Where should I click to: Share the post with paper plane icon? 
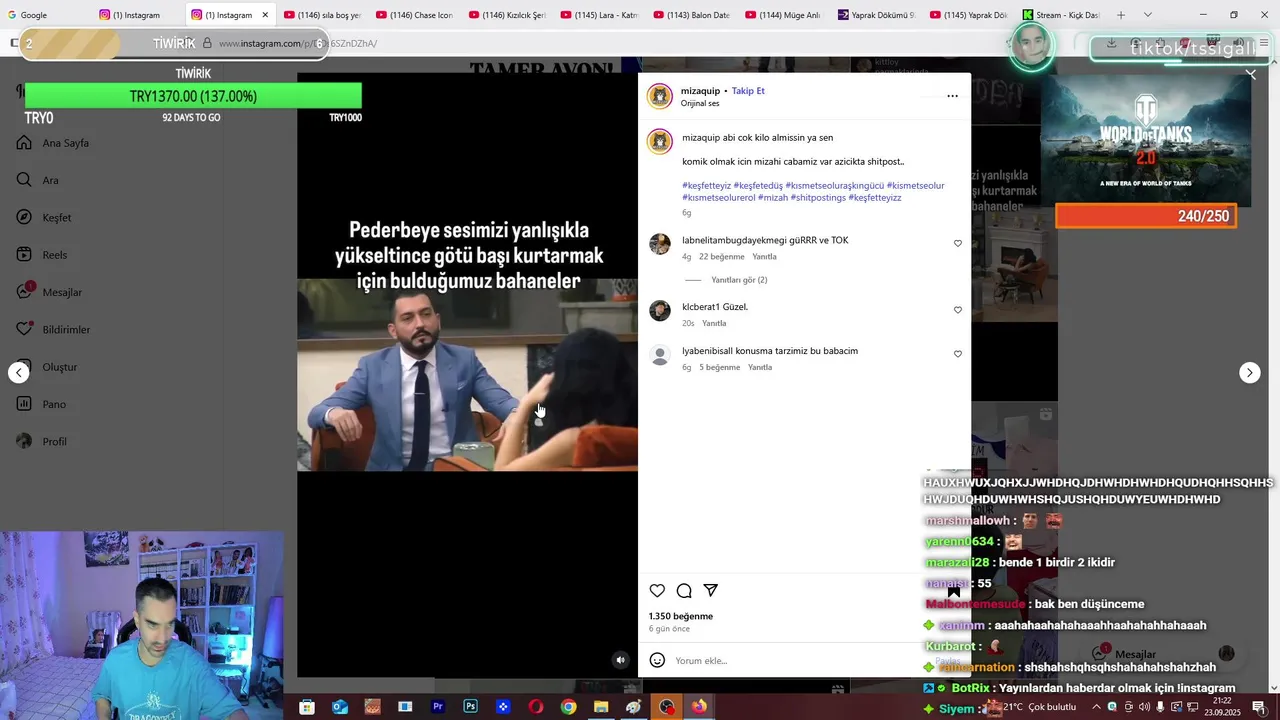710,591
